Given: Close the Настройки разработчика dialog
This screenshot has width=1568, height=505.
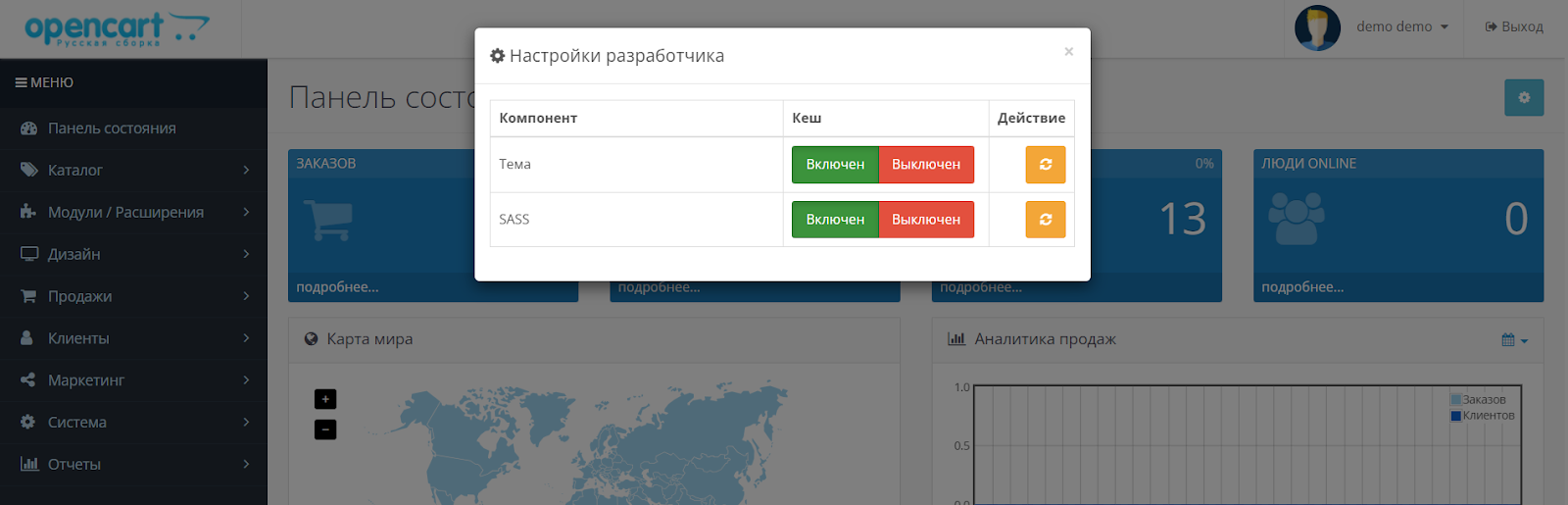Looking at the screenshot, I should coord(1068,52).
